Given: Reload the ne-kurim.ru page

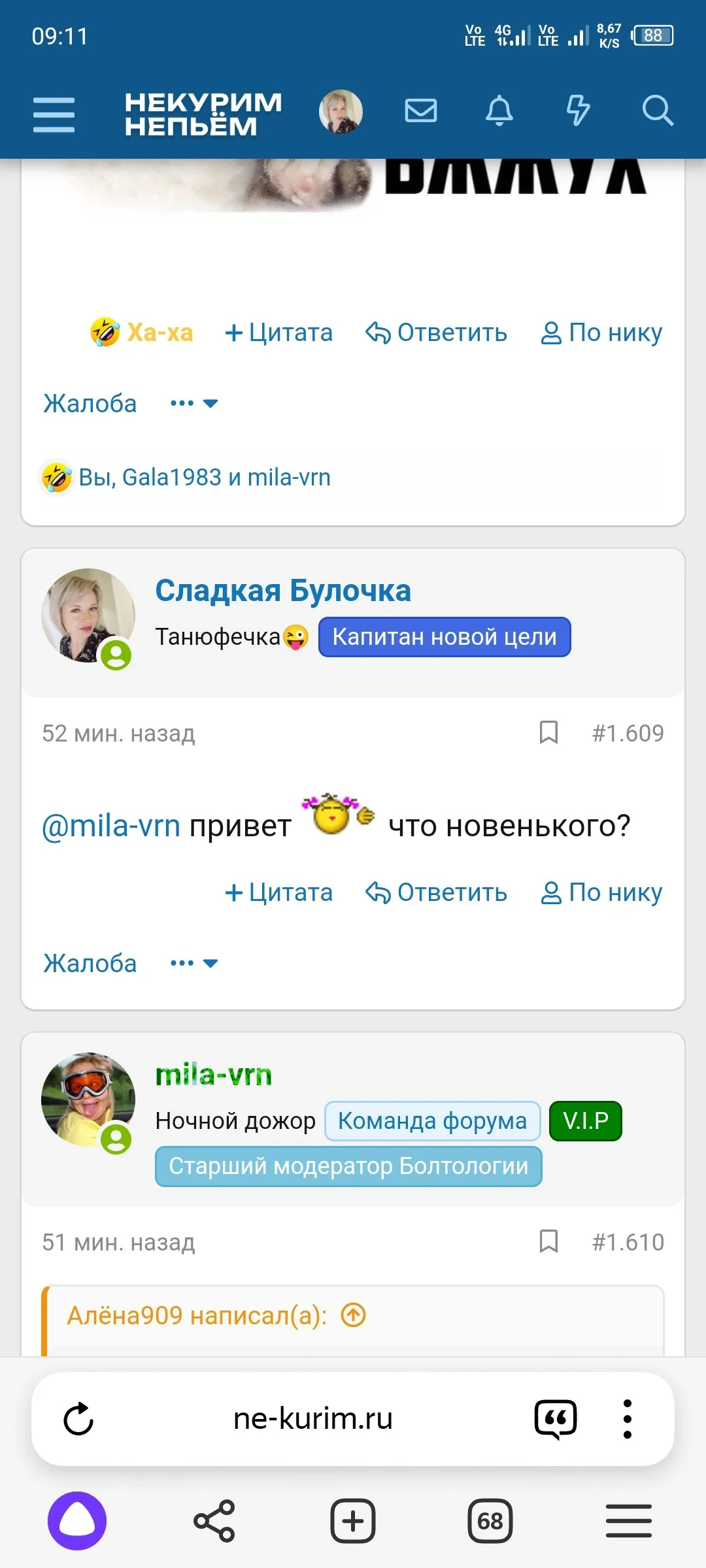Looking at the screenshot, I should coord(78,1419).
